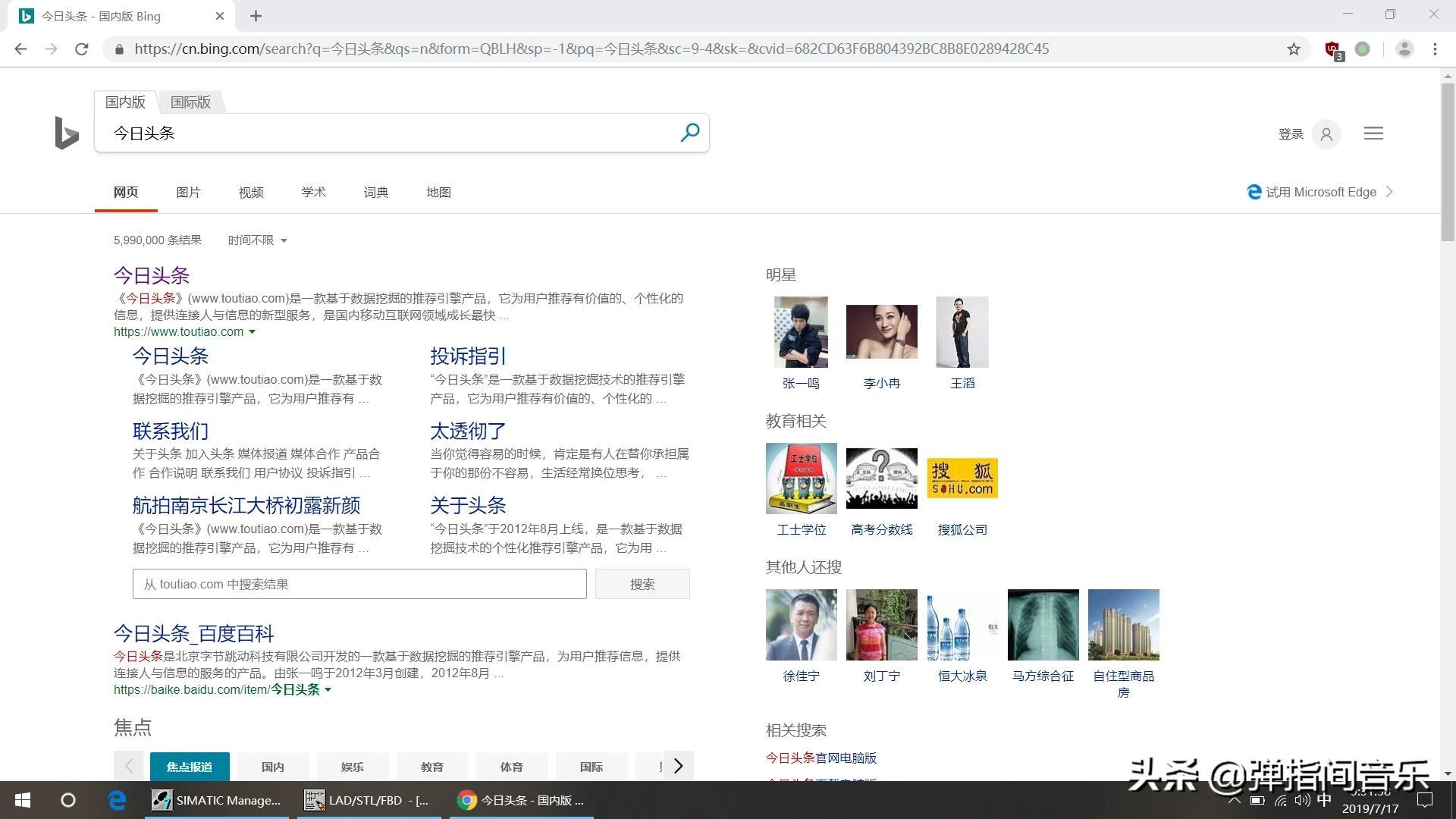Click inside the toutiao.com site search field
The height and width of the screenshot is (819, 1456).
pyautogui.click(x=359, y=584)
